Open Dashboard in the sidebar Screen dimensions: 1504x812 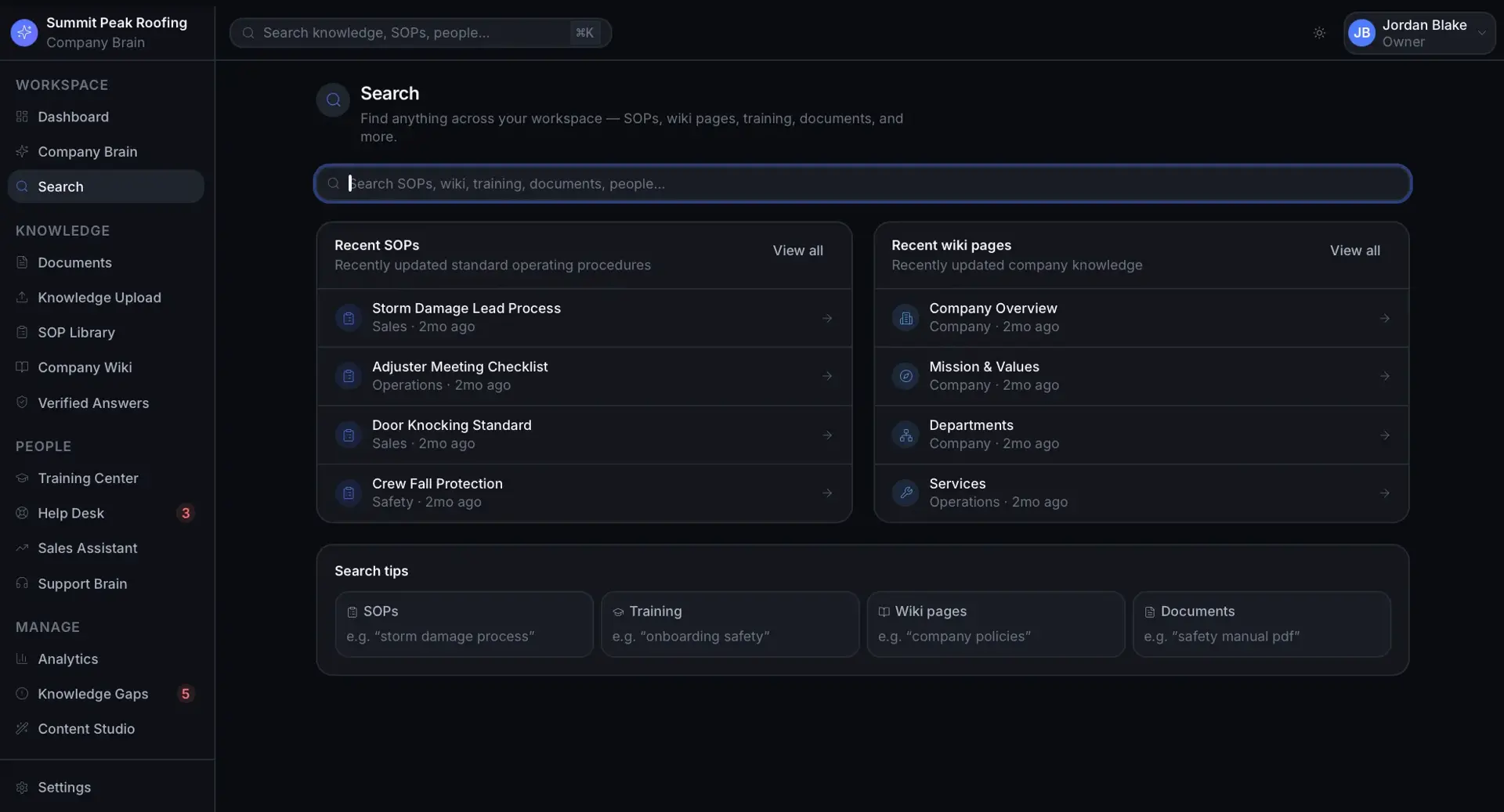[106, 117]
